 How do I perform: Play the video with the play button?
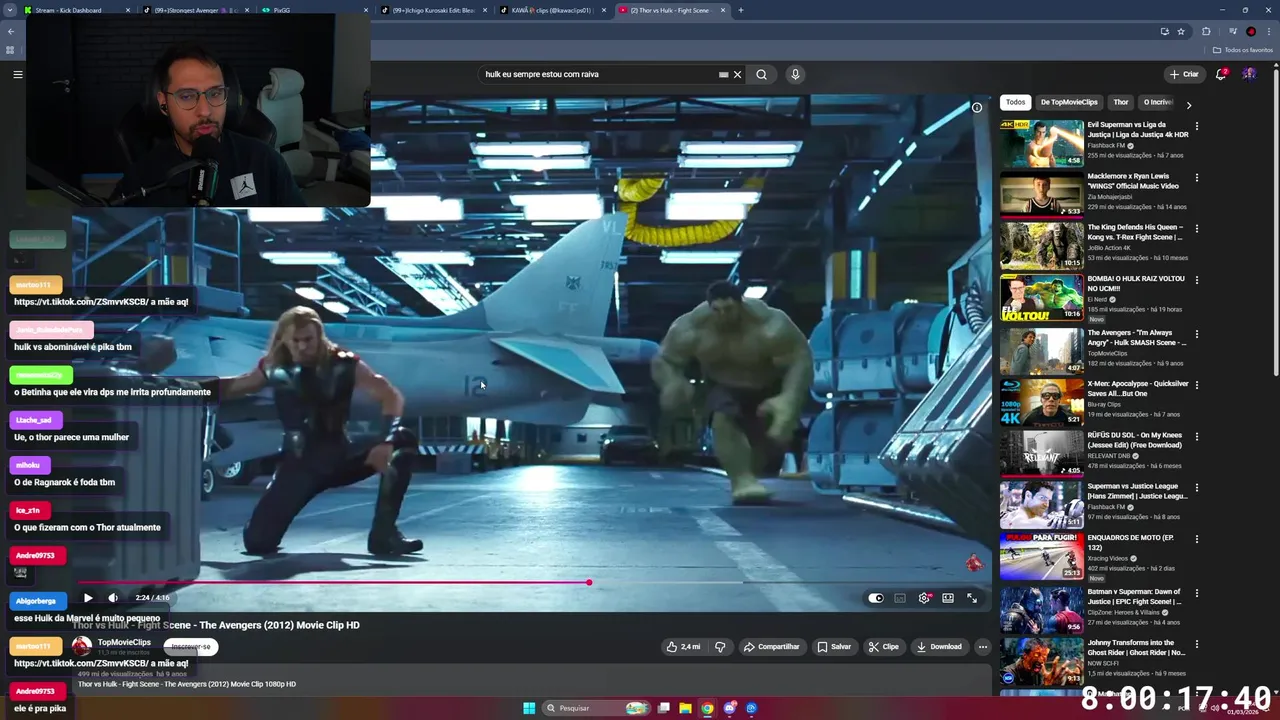pos(88,598)
